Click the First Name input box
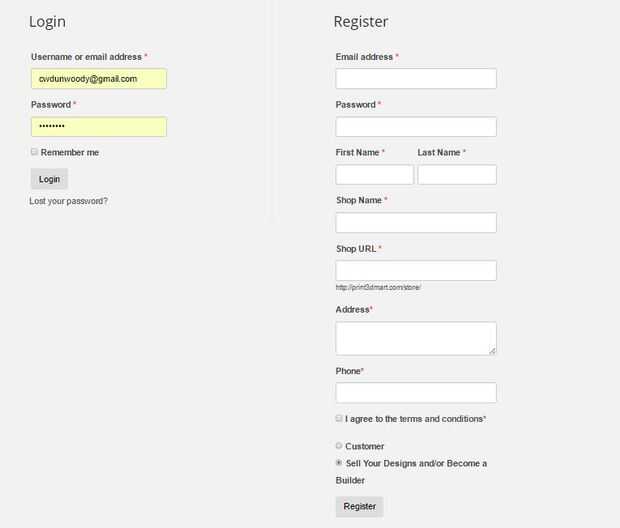This screenshot has height=528, width=620. point(374,174)
